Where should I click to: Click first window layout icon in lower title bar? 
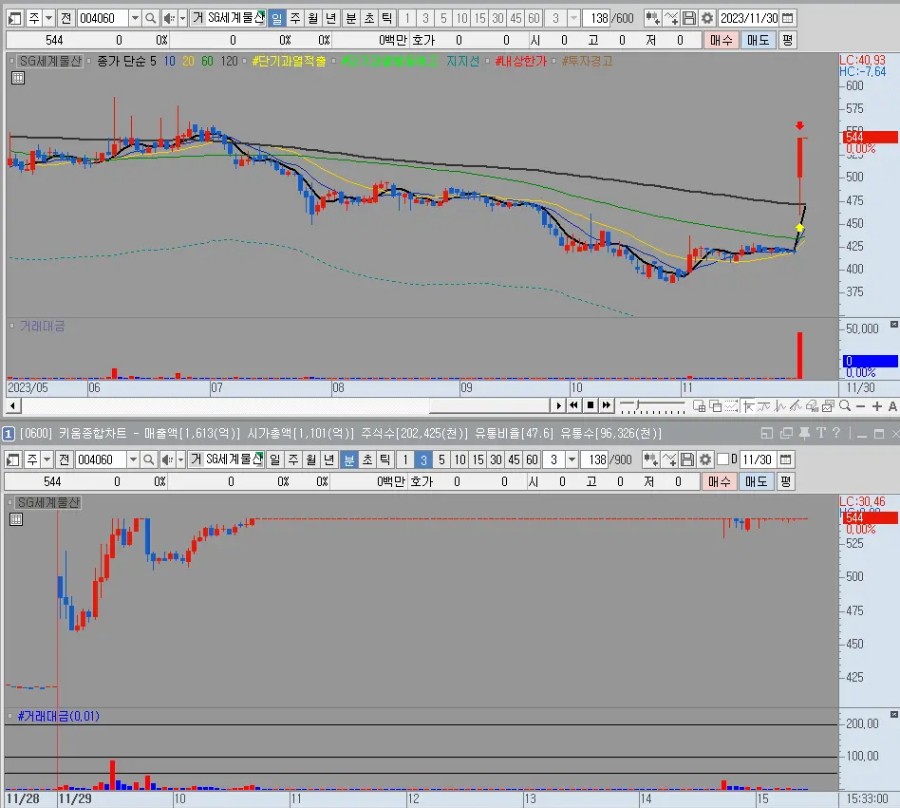[767, 433]
